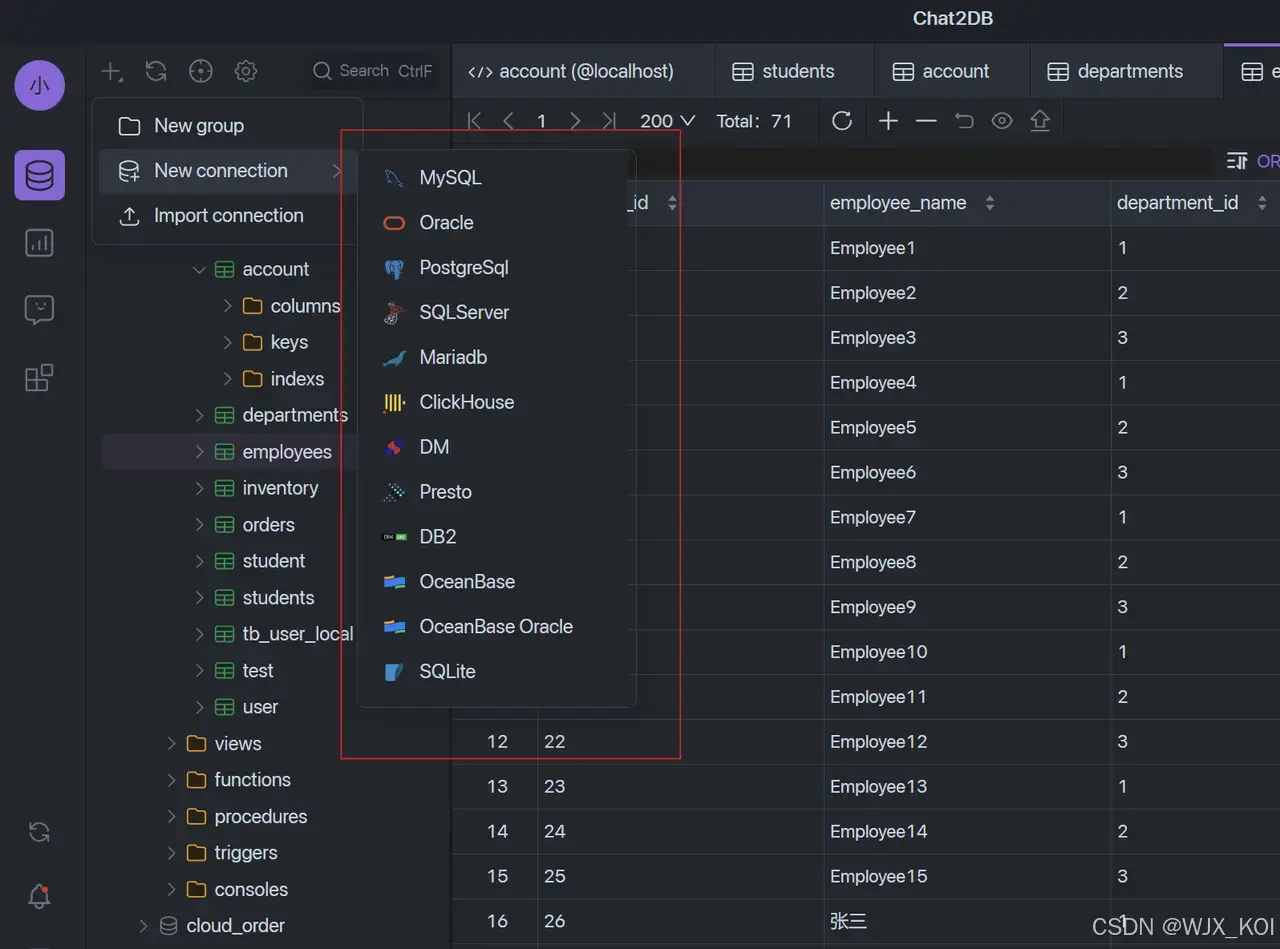Image resolution: width=1280 pixels, height=949 pixels.
Task: Select PostgreSql connection type
Action: (x=497, y=268)
